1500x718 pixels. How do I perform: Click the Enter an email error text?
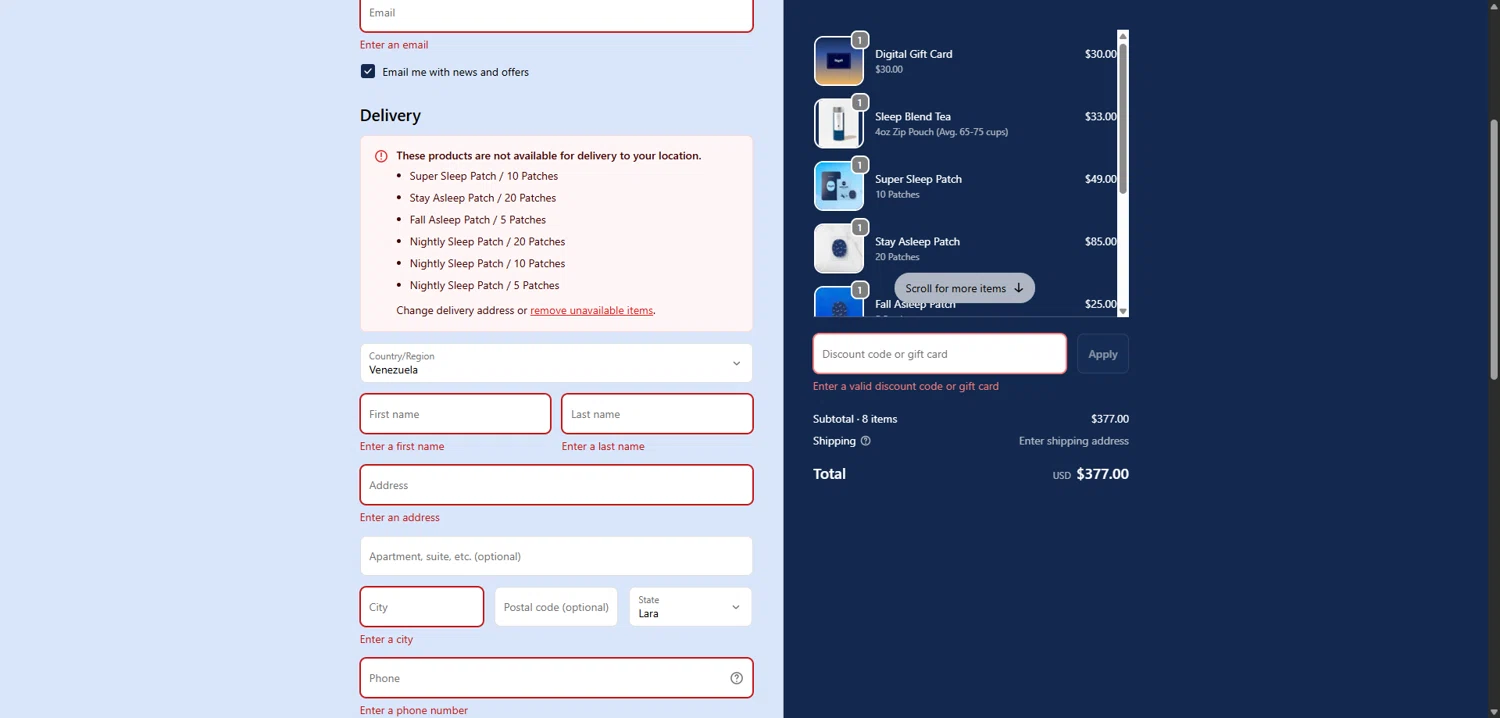click(x=394, y=45)
